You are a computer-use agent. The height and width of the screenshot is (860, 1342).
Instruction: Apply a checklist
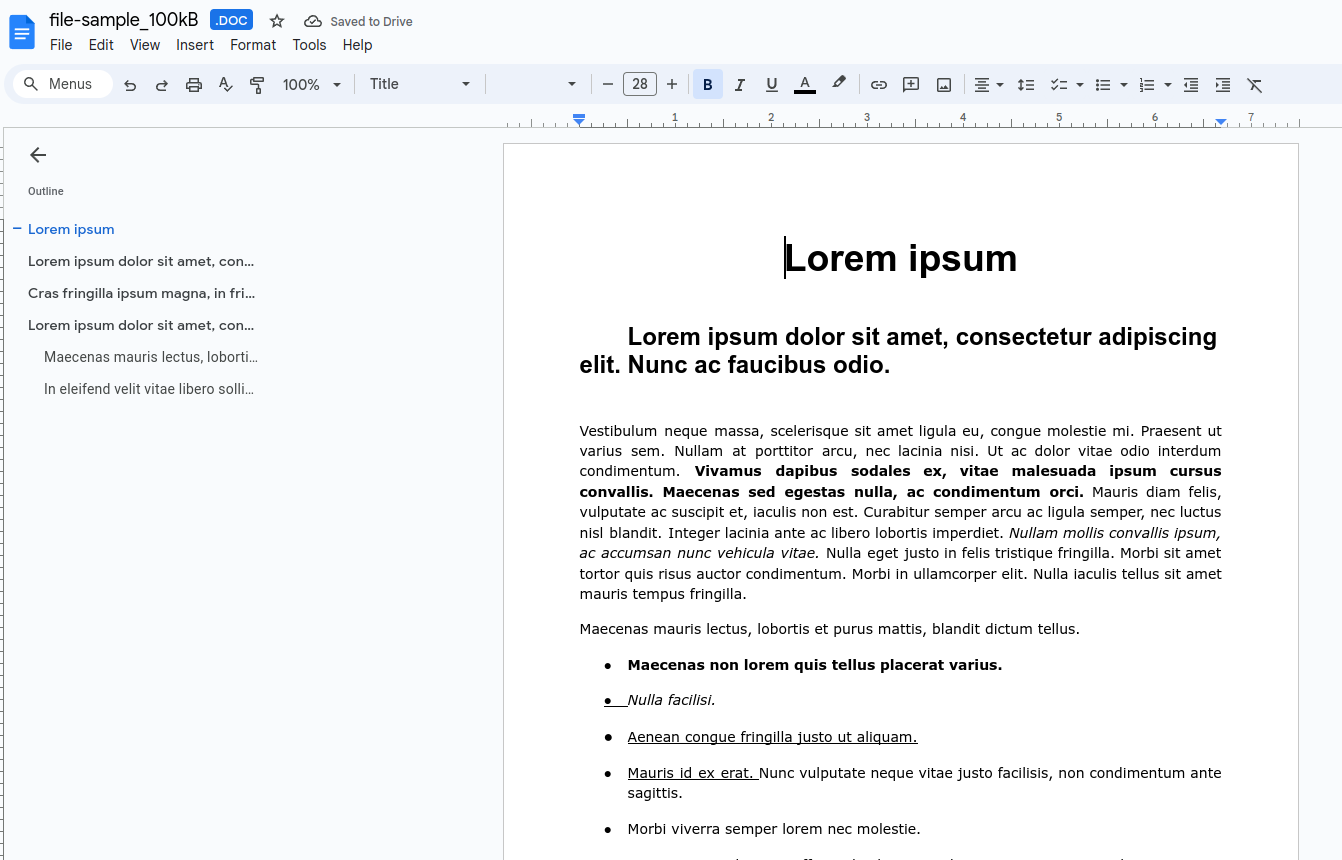(1059, 85)
